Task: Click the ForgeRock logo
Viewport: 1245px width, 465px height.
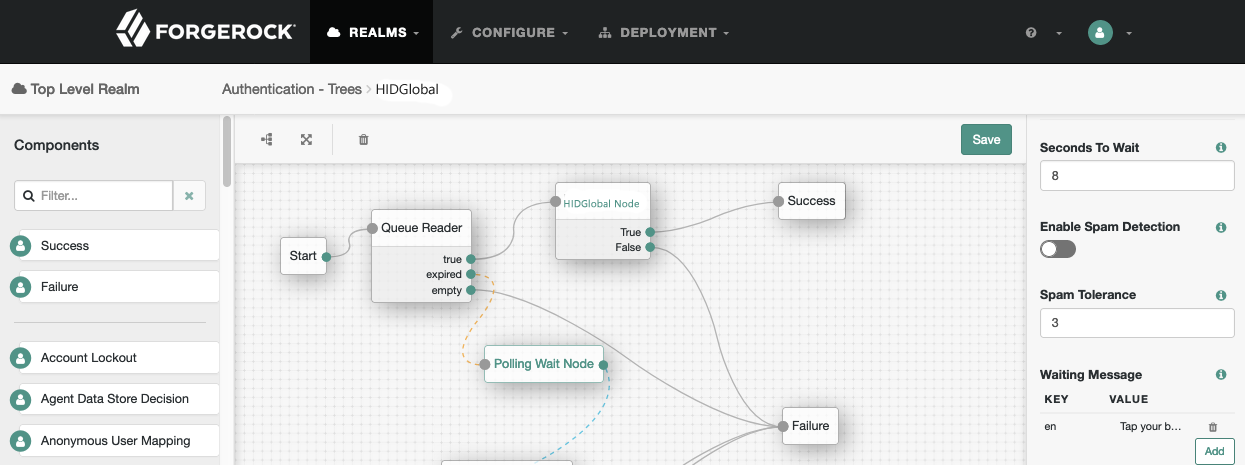Action: [x=205, y=31]
